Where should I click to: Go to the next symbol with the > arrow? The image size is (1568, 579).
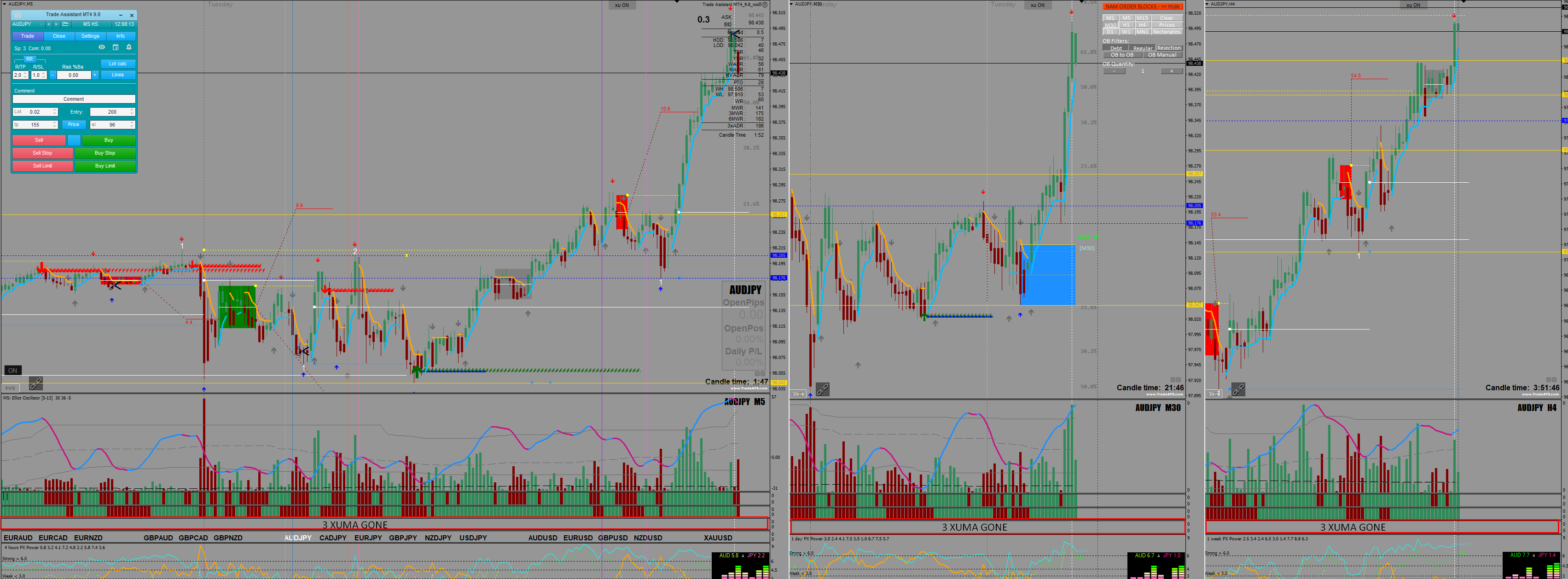point(57,24)
